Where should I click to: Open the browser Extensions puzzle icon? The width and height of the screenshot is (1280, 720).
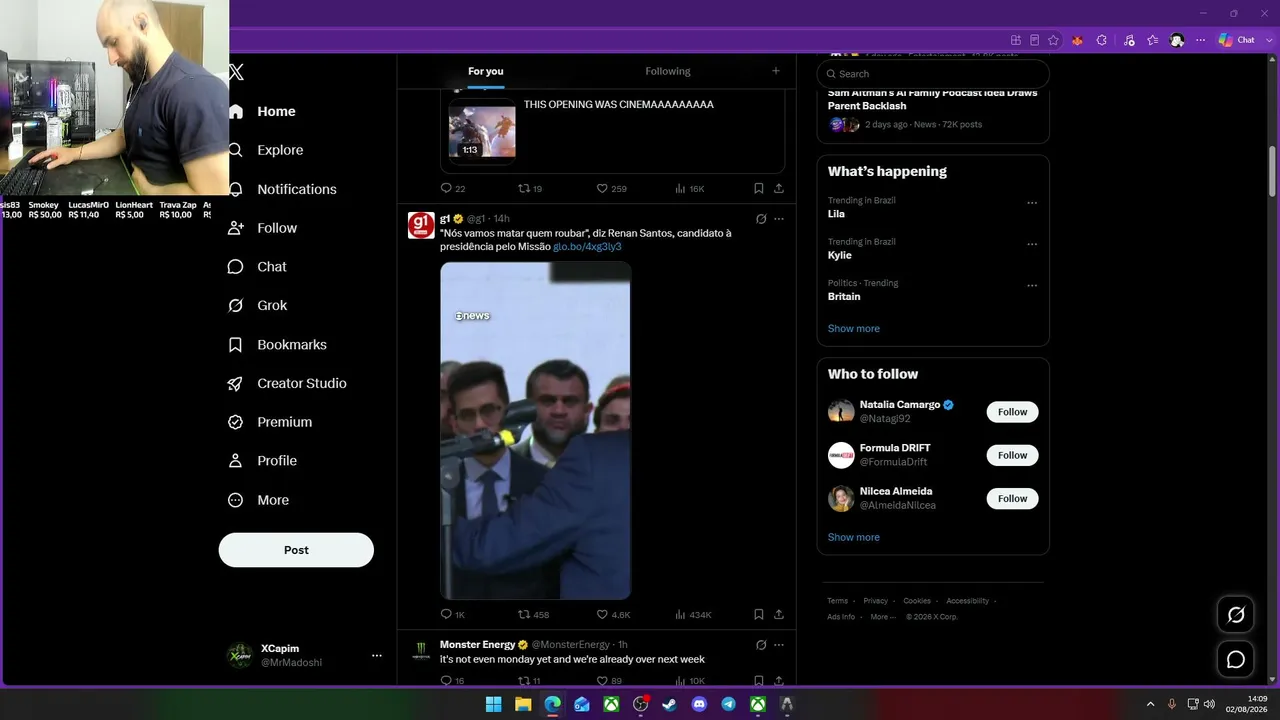click(1101, 40)
